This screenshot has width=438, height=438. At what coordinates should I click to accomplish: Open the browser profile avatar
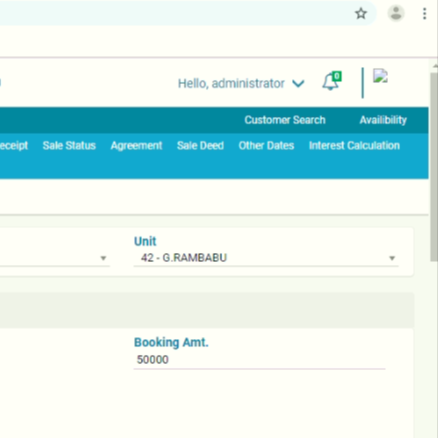[396, 14]
